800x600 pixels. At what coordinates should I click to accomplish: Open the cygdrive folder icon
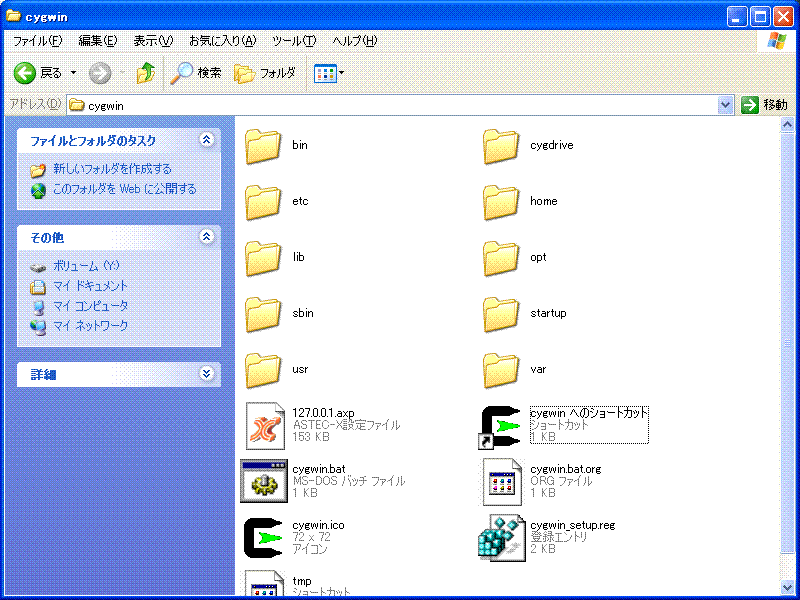point(501,146)
